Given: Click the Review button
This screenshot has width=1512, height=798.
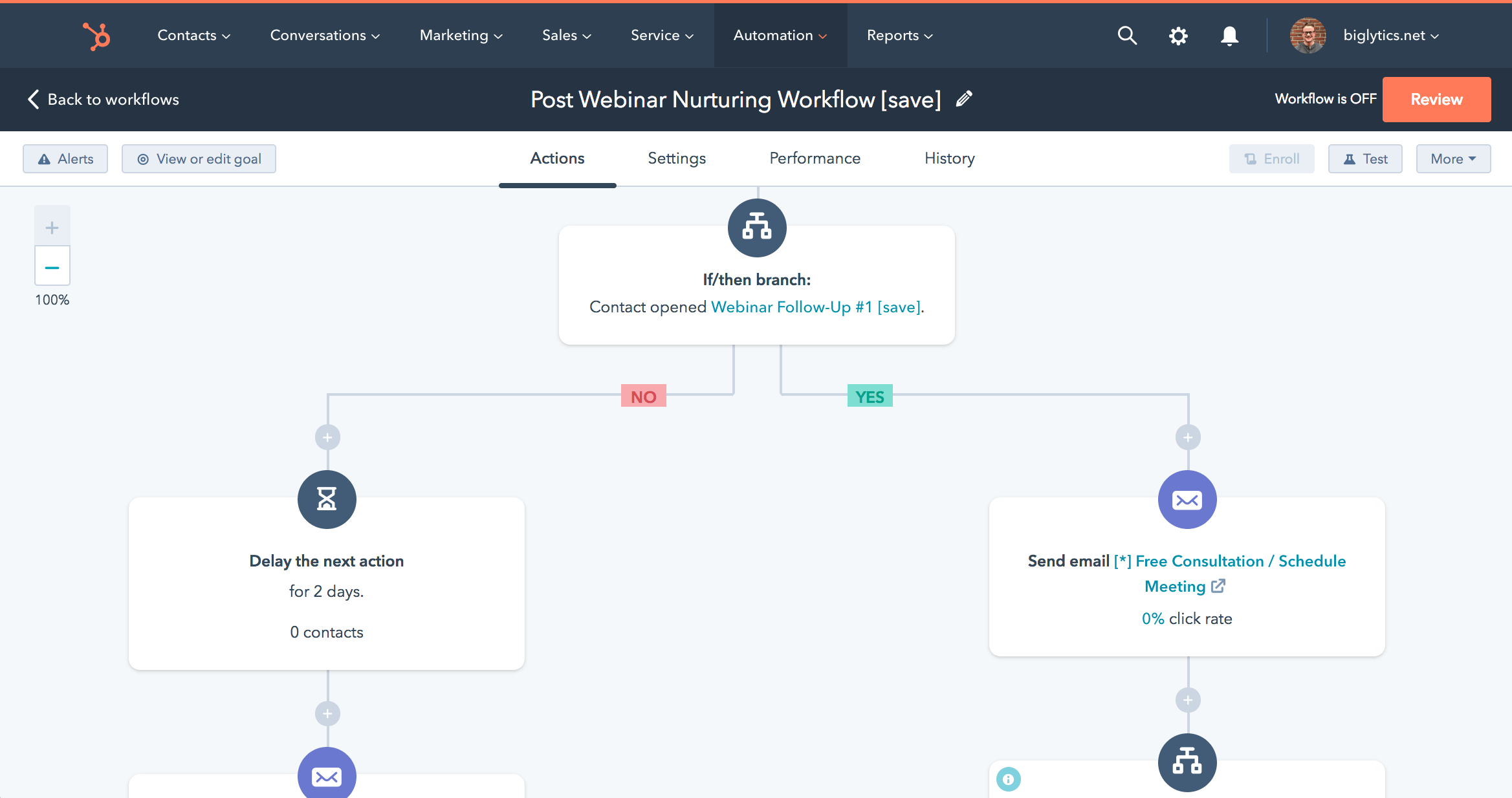Looking at the screenshot, I should (x=1437, y=99).
